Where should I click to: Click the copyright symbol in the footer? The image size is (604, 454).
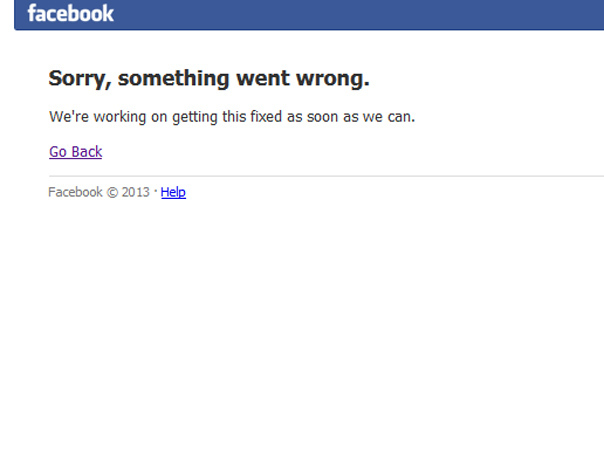112,192
